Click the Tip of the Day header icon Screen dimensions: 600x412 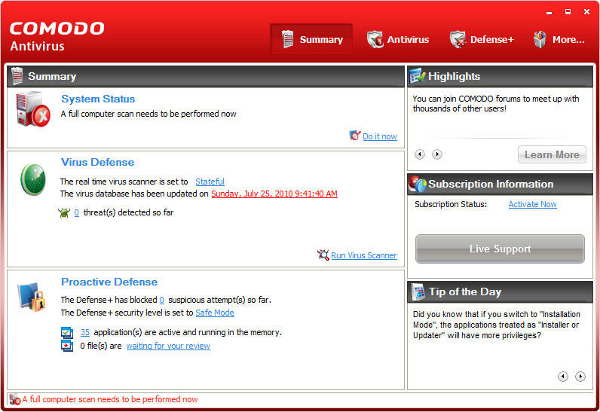(x=418, y=291)
